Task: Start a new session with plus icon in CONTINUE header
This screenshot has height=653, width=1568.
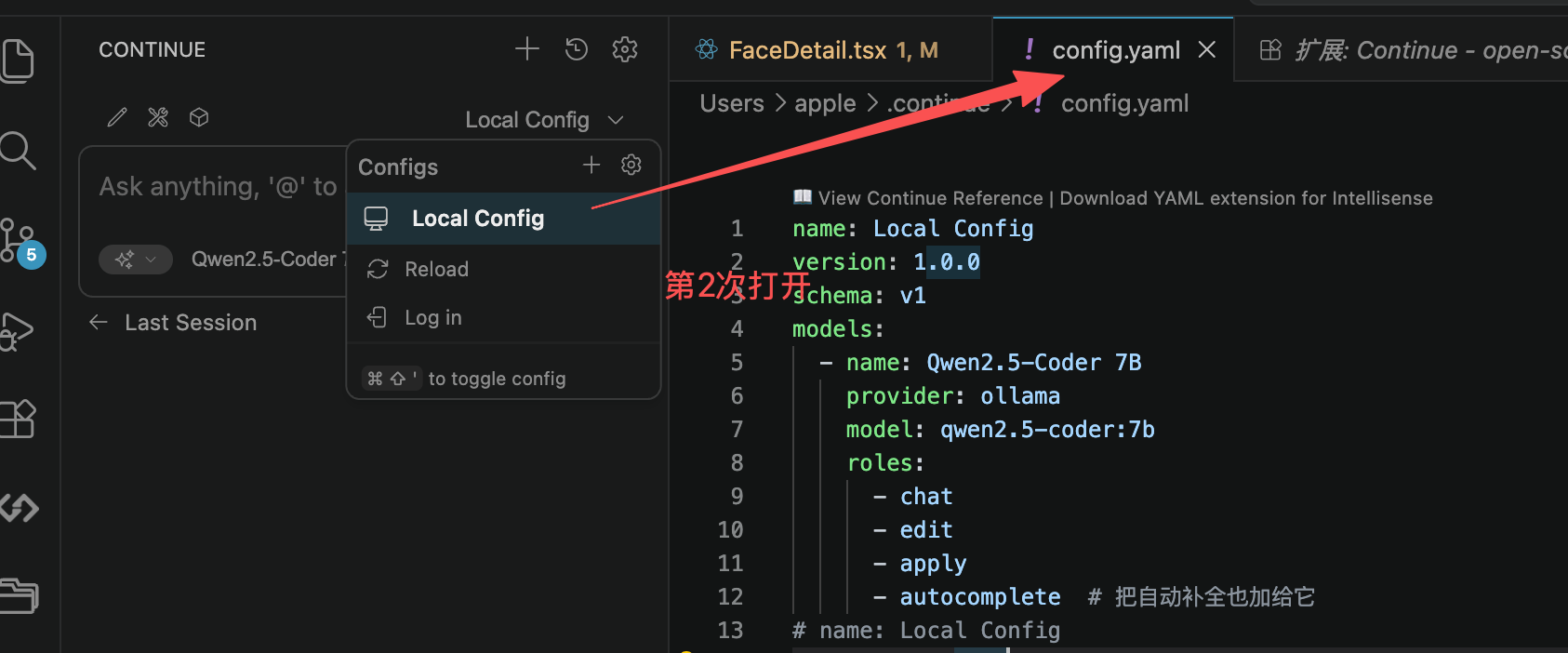Action: 527,48
